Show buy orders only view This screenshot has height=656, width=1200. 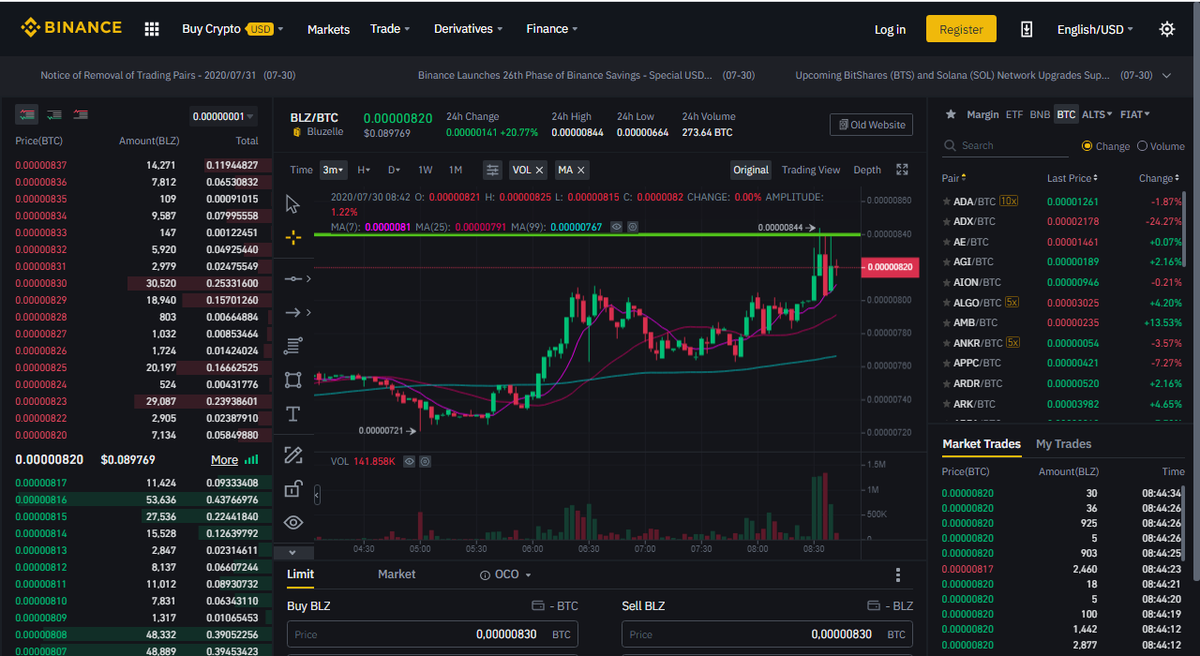click(x=54, y=115)
